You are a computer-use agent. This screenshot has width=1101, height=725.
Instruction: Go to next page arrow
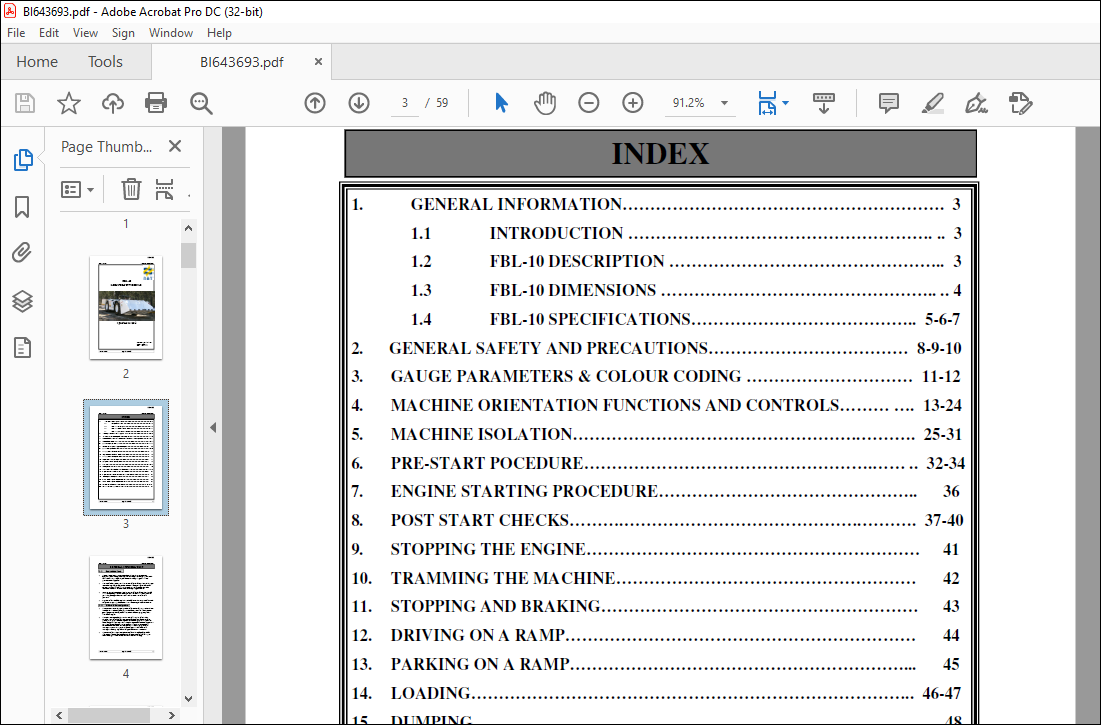point(359,103)
